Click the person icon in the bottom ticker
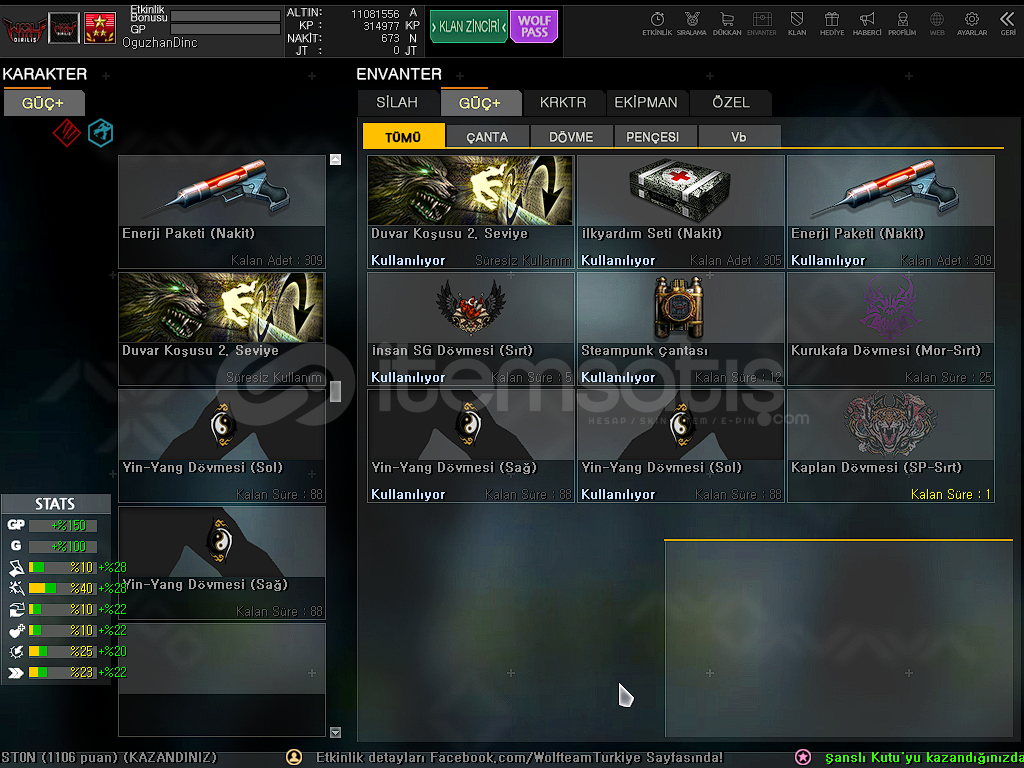The image size is (1024, 768). (x=295, y=757)
